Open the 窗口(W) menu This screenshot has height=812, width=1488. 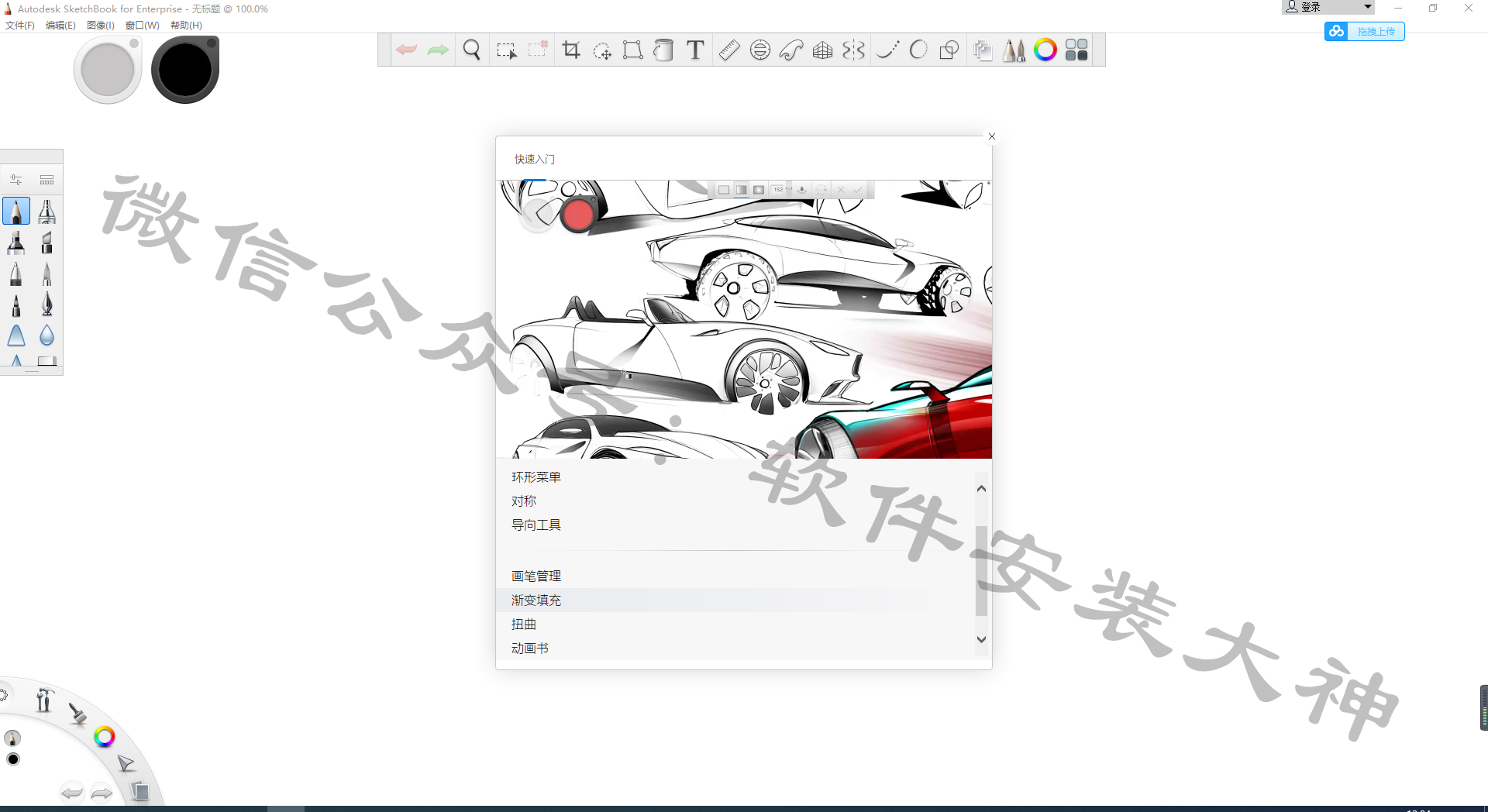pos(143,25)
